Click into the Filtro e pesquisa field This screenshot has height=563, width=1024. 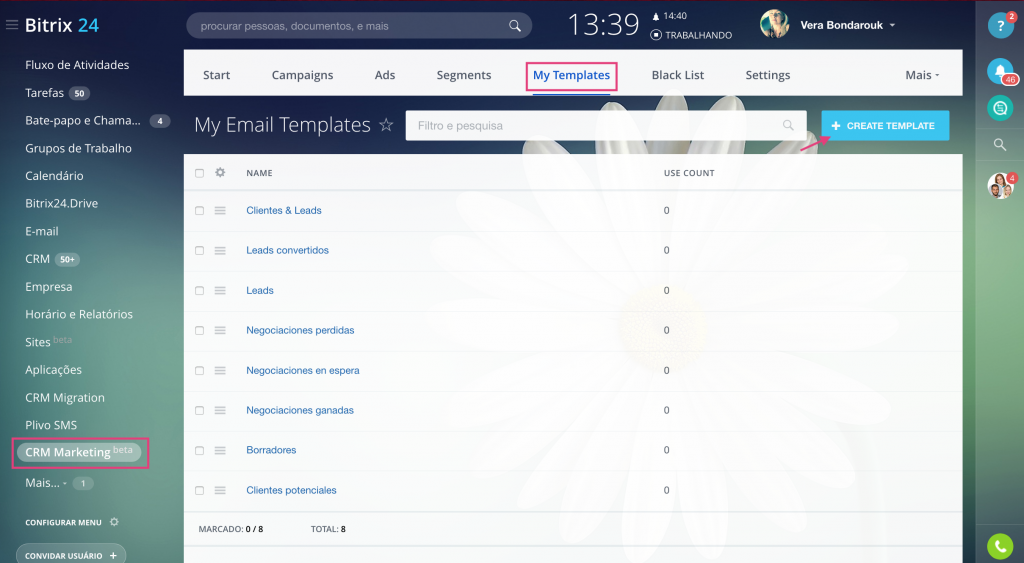(605, 125)
